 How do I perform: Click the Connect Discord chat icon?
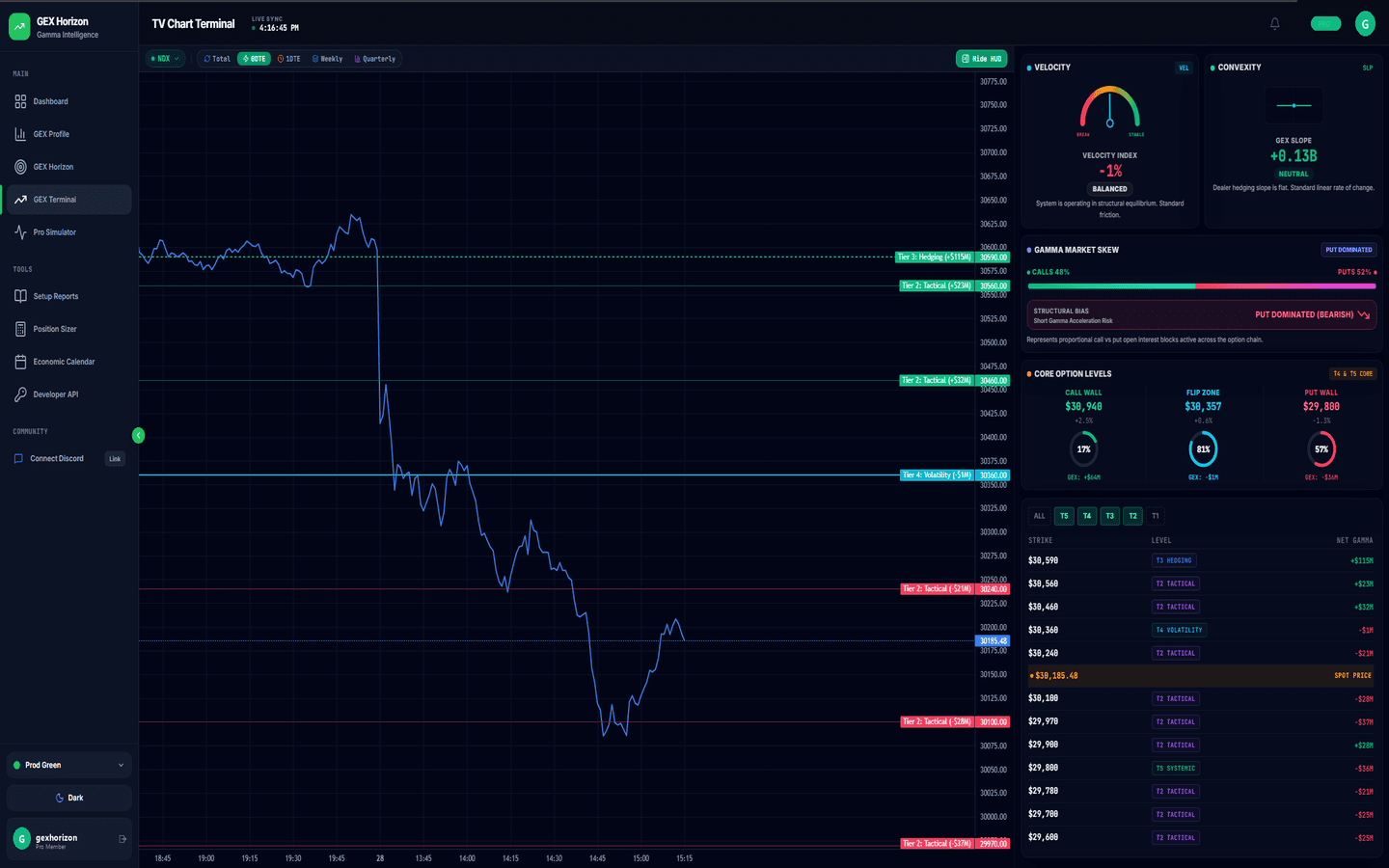point(18,458)
